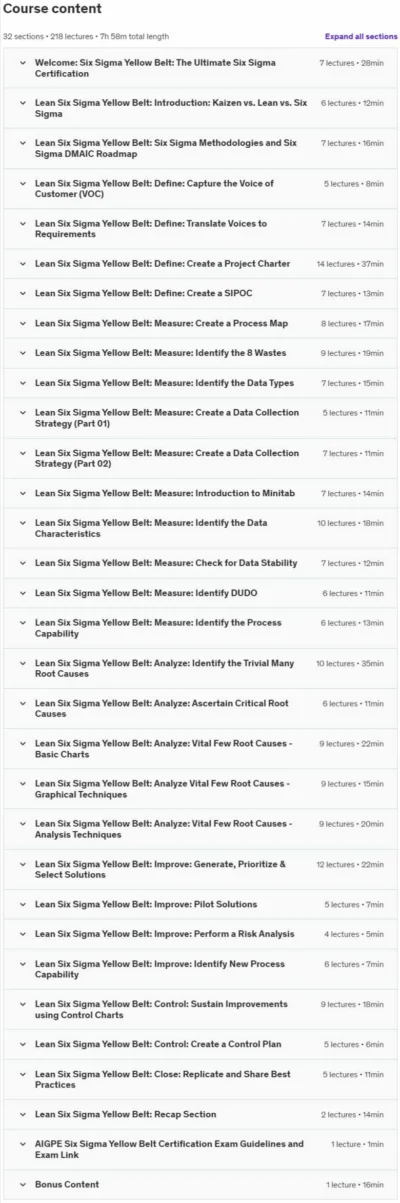Click chevron next to Introduction to Minitab
The width and height of the screenshot is (400, 1203).
[23, 493]
